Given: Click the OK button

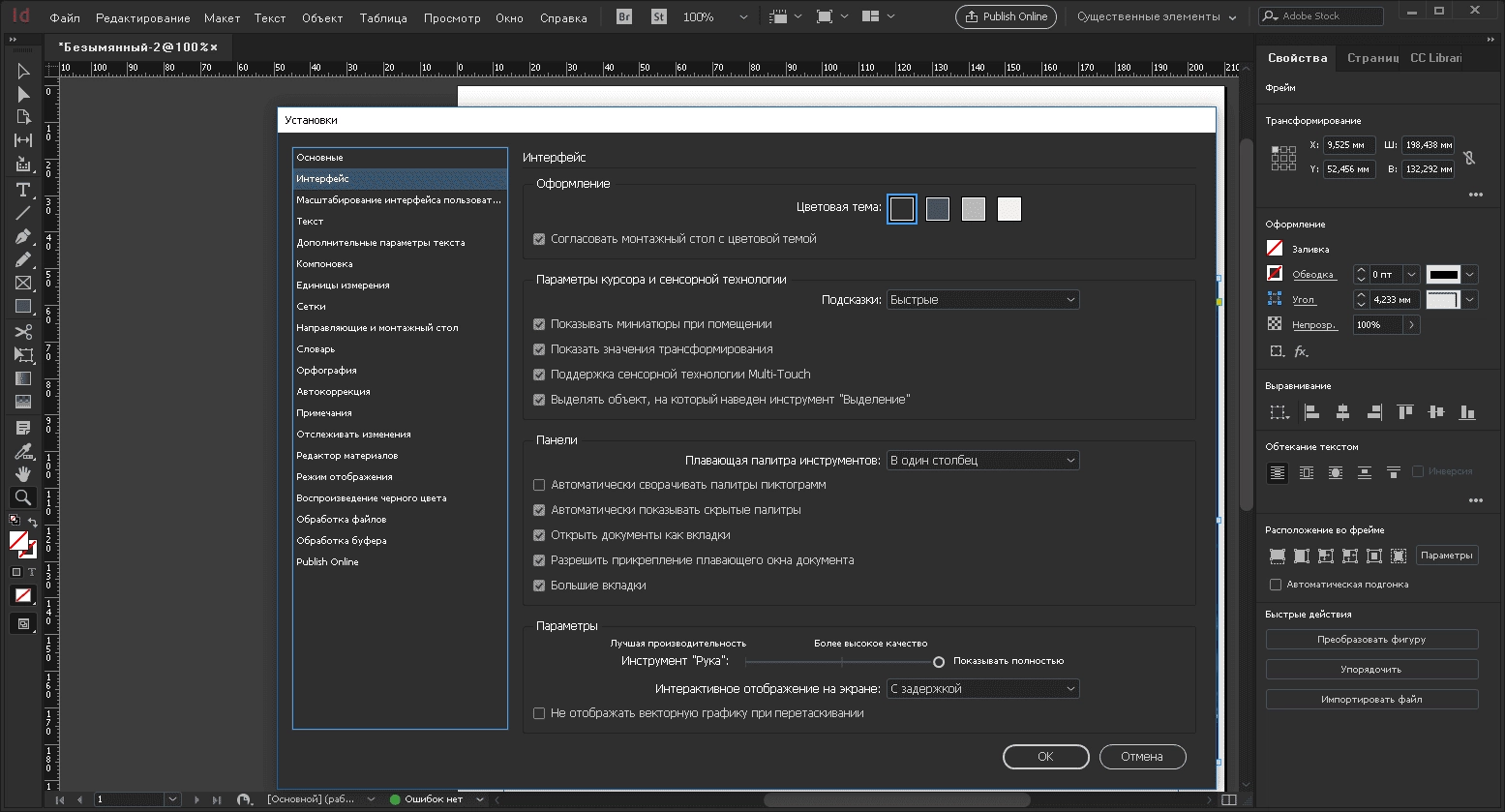Looking at the screenshot, I should tap(1045, 757).
